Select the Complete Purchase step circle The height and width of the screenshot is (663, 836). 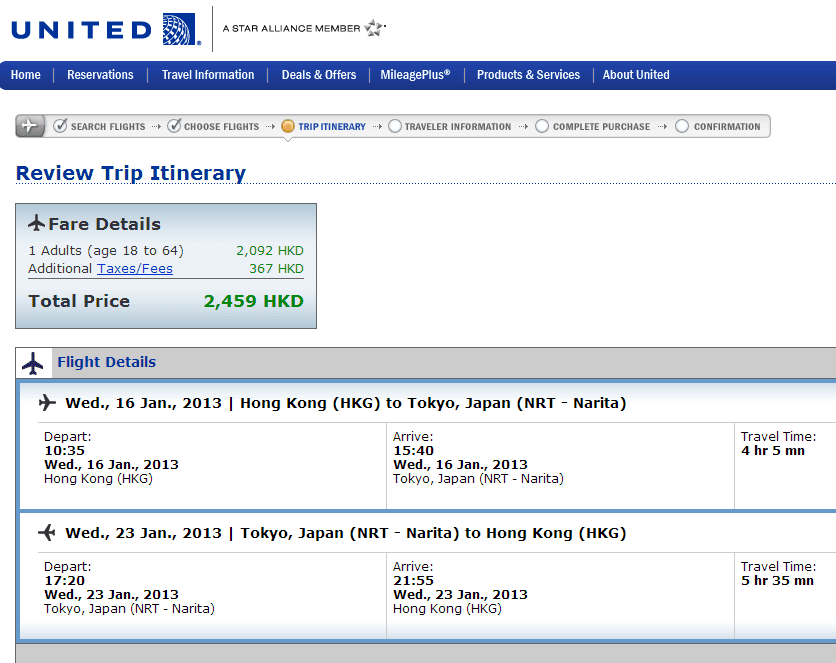click(542, 127)
